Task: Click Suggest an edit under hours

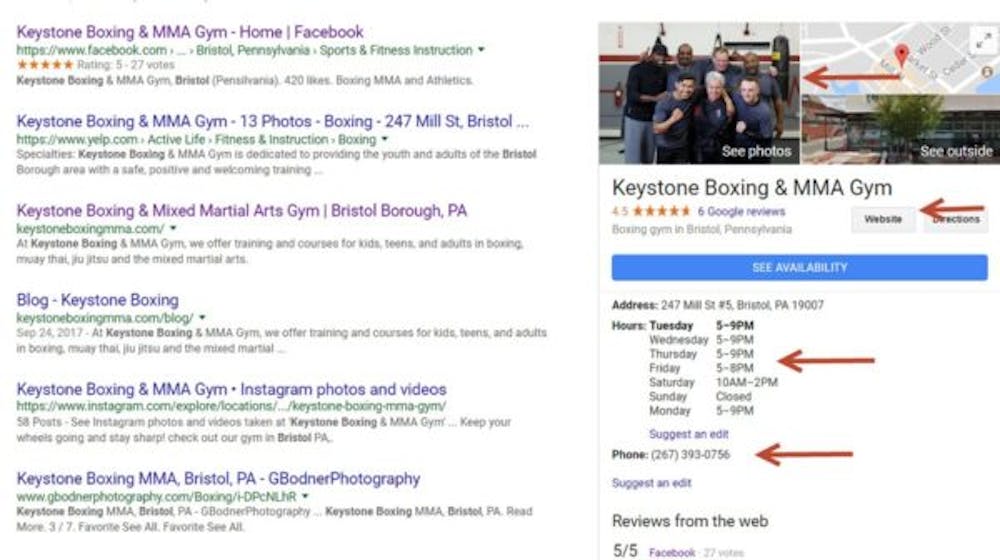Action: [688, 434]
